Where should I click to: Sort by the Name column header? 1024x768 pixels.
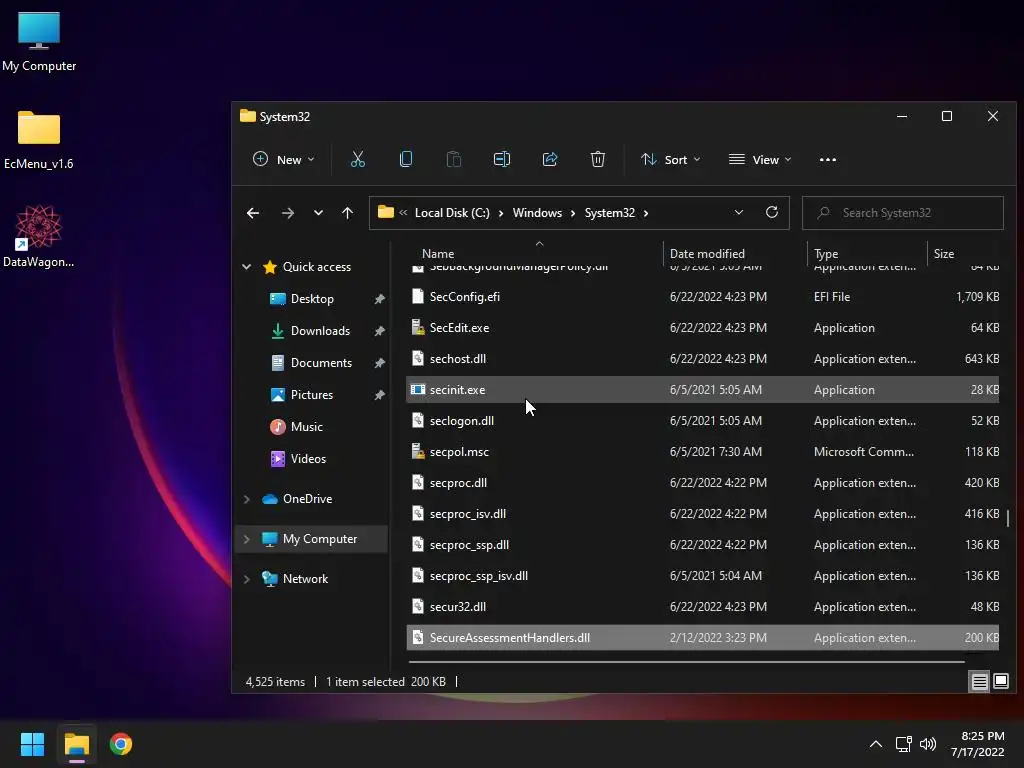[438, 253]
